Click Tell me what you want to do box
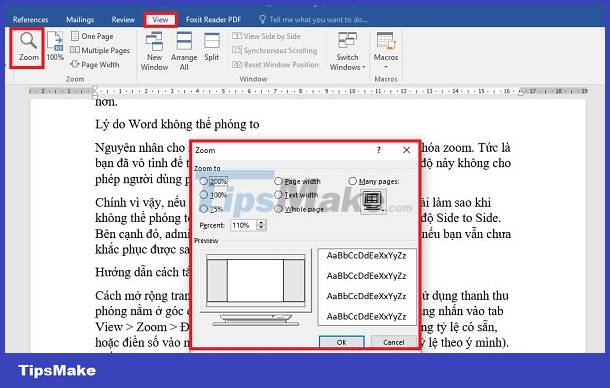This screenshot has height=388, width=610. (x=314, y=19)
